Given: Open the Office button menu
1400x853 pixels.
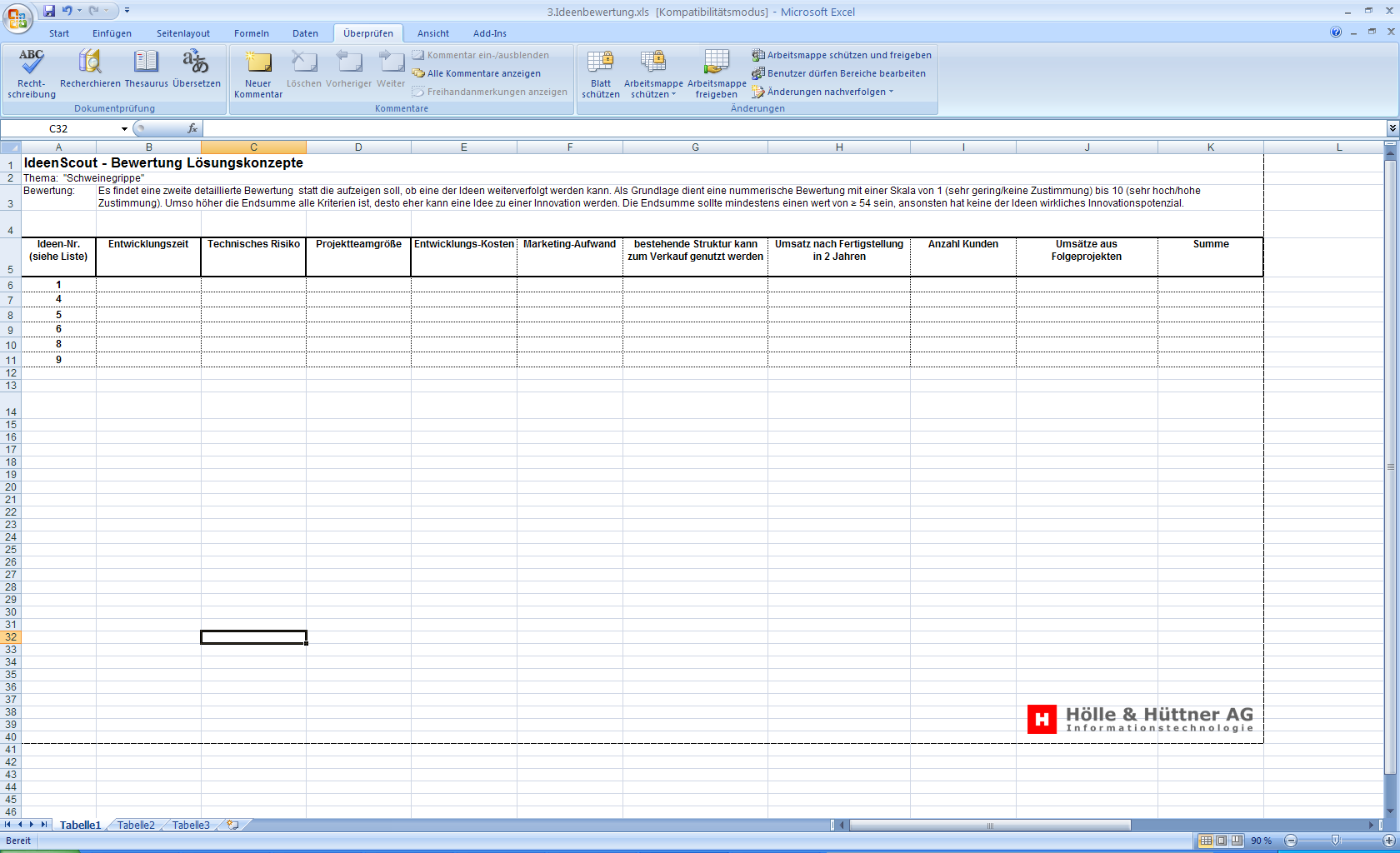Looking at the screenshot, I should pyautogui.click(x=17, y=17).
